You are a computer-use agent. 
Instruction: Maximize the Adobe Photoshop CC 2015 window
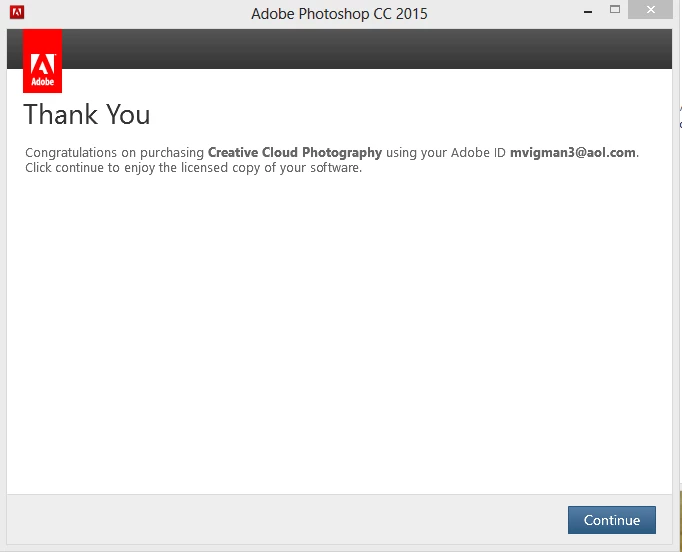615,10
